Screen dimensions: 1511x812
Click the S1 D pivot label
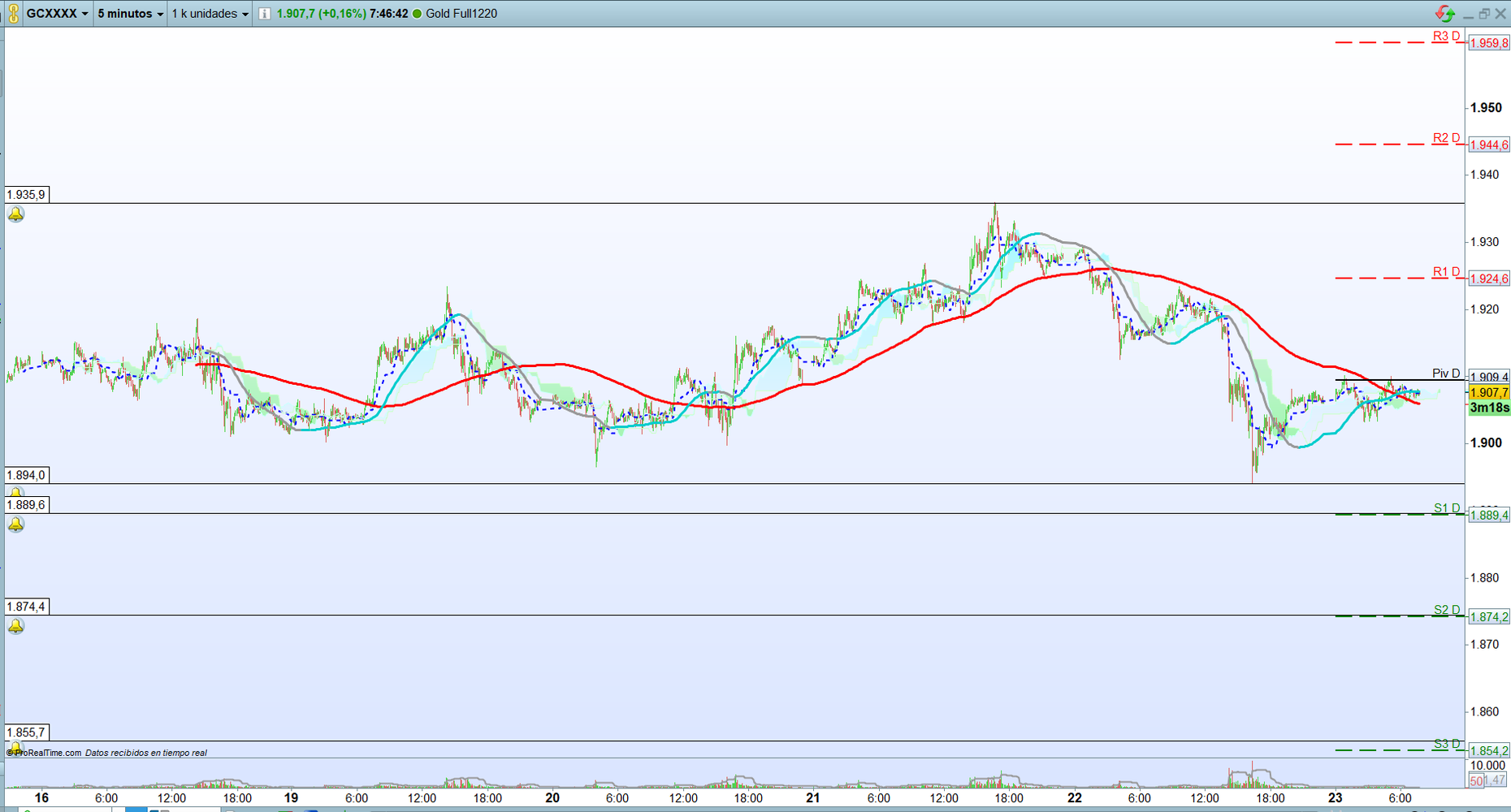click(1447, 508)
